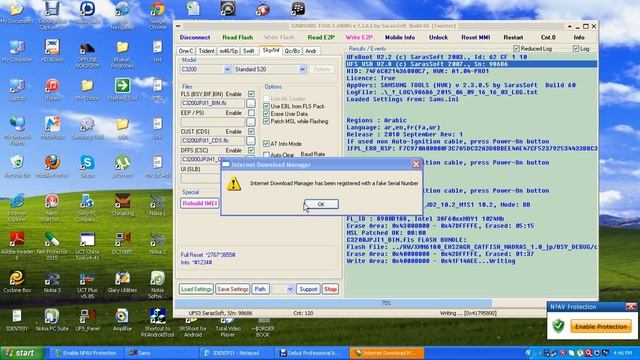Image resolution: width=640 pixels, height=360 pixels.
Task: Switch to the Swift tab
Action: tap(249, 51)
